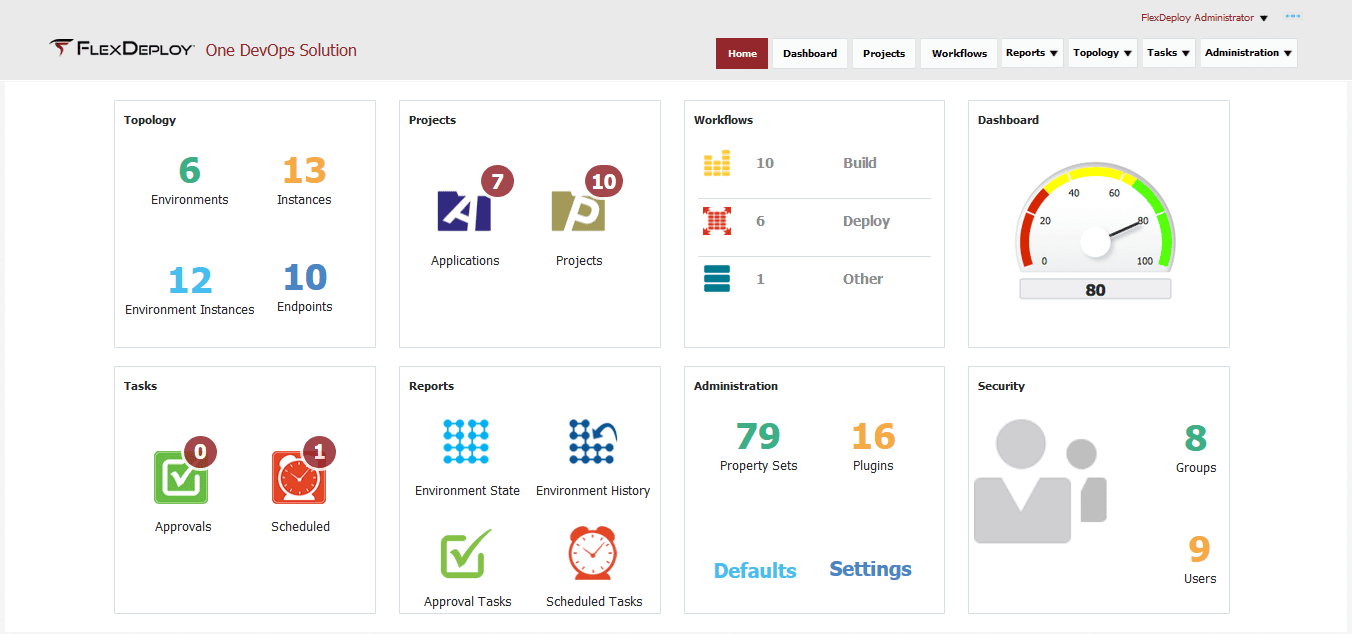Click the Other count 1

(x=760, y=279)
